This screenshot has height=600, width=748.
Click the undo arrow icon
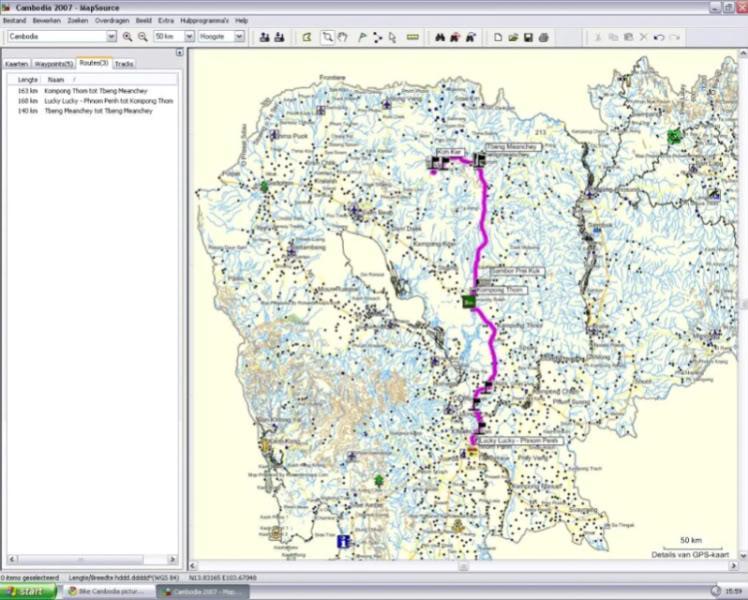coord(659,37)
